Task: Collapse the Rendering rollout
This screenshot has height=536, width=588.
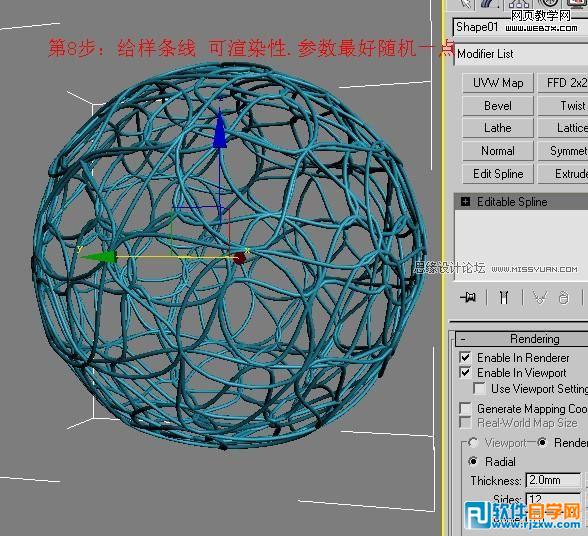Action: (522, 339)
